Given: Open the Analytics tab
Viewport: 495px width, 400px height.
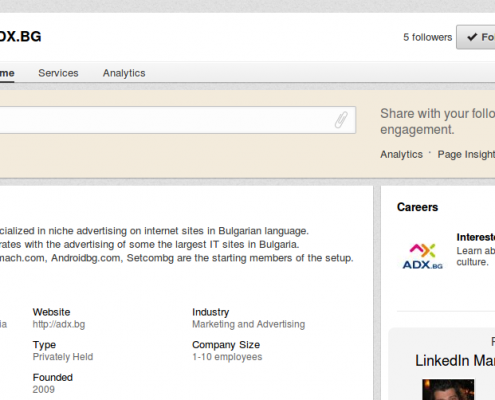Looking at the screenshot, I should pos(124,73).
